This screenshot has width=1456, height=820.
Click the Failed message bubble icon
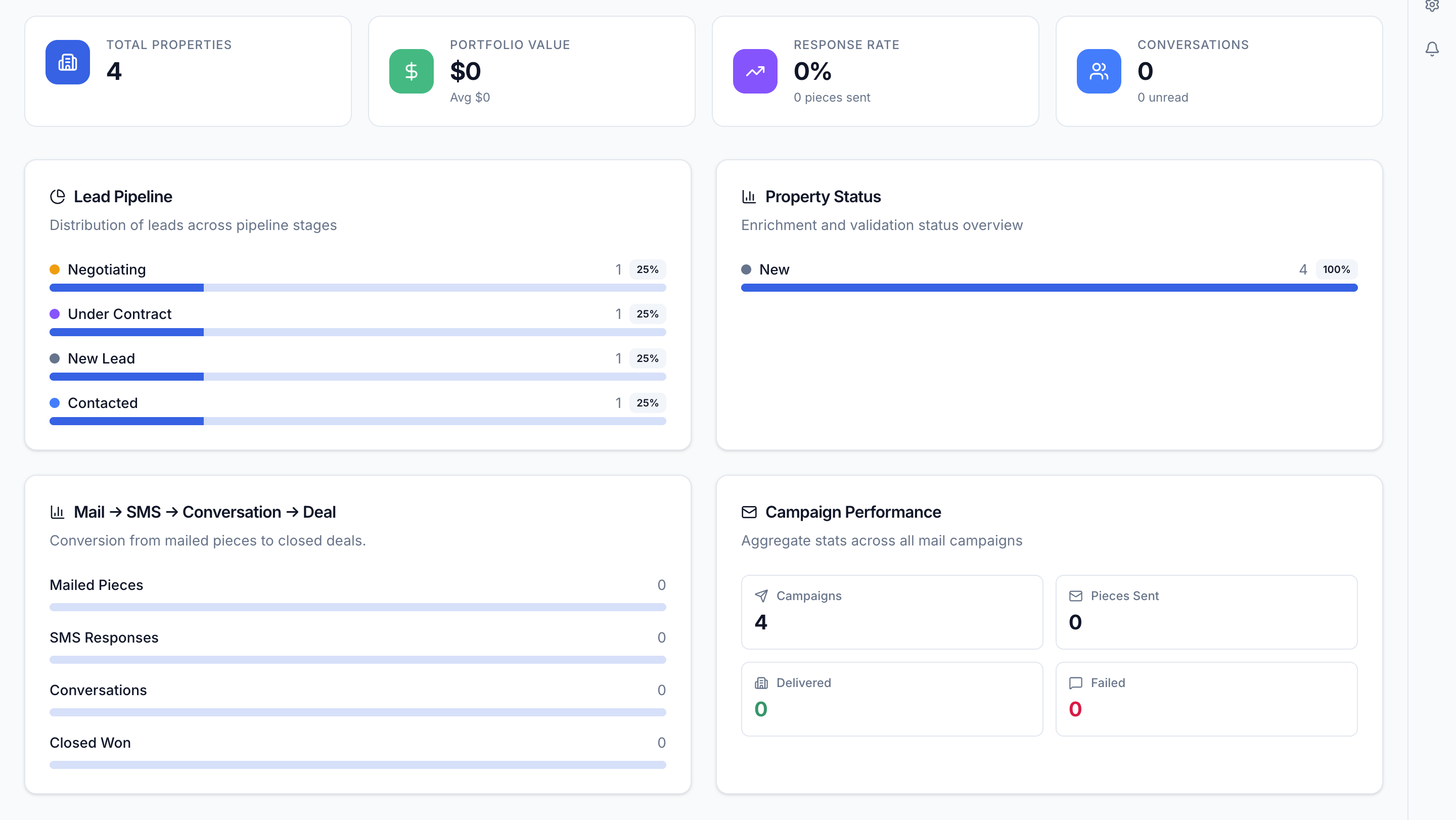1076,682
